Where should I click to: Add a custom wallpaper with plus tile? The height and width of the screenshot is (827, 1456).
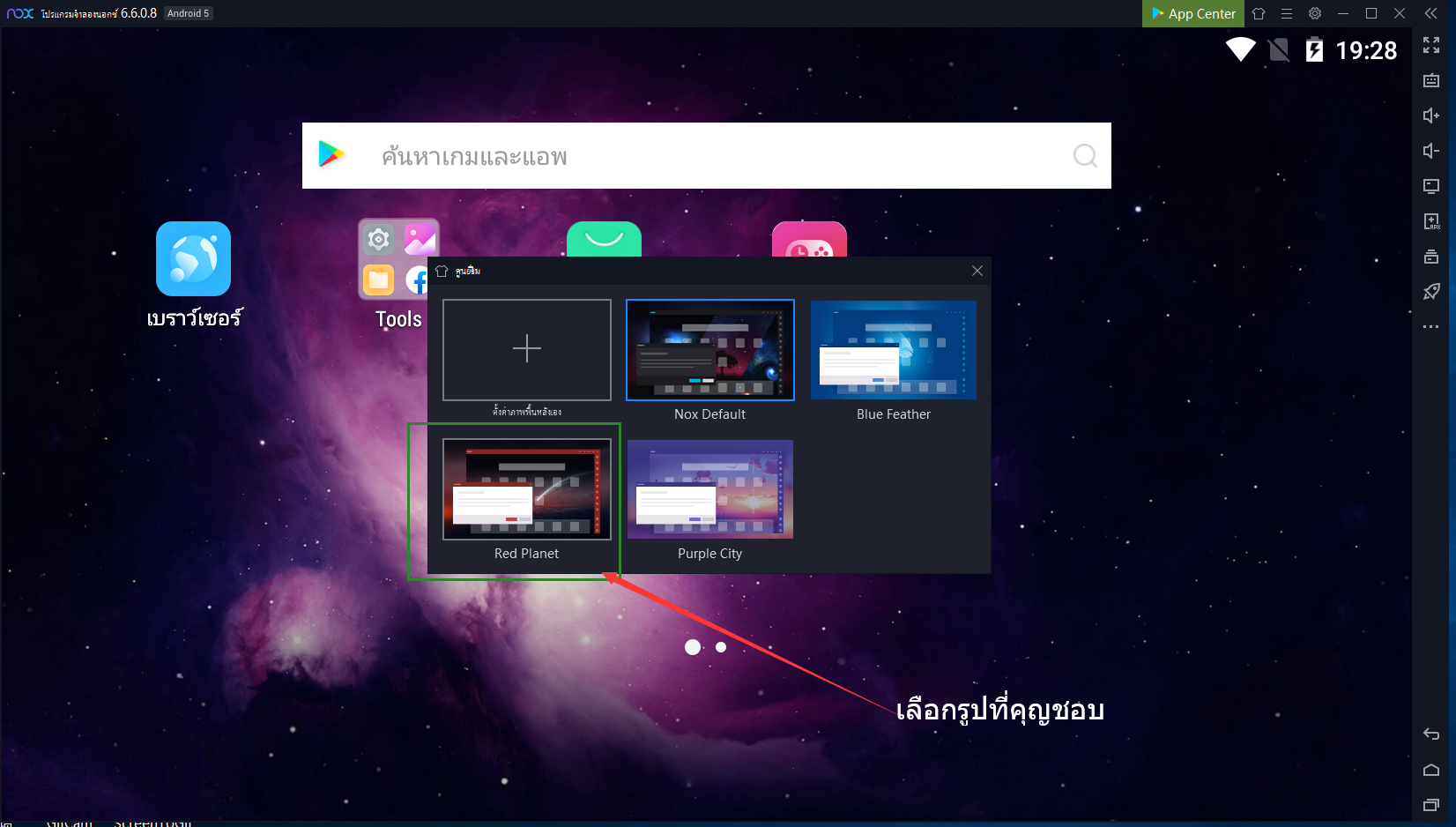pyautogui.click(x=526, y=350)
